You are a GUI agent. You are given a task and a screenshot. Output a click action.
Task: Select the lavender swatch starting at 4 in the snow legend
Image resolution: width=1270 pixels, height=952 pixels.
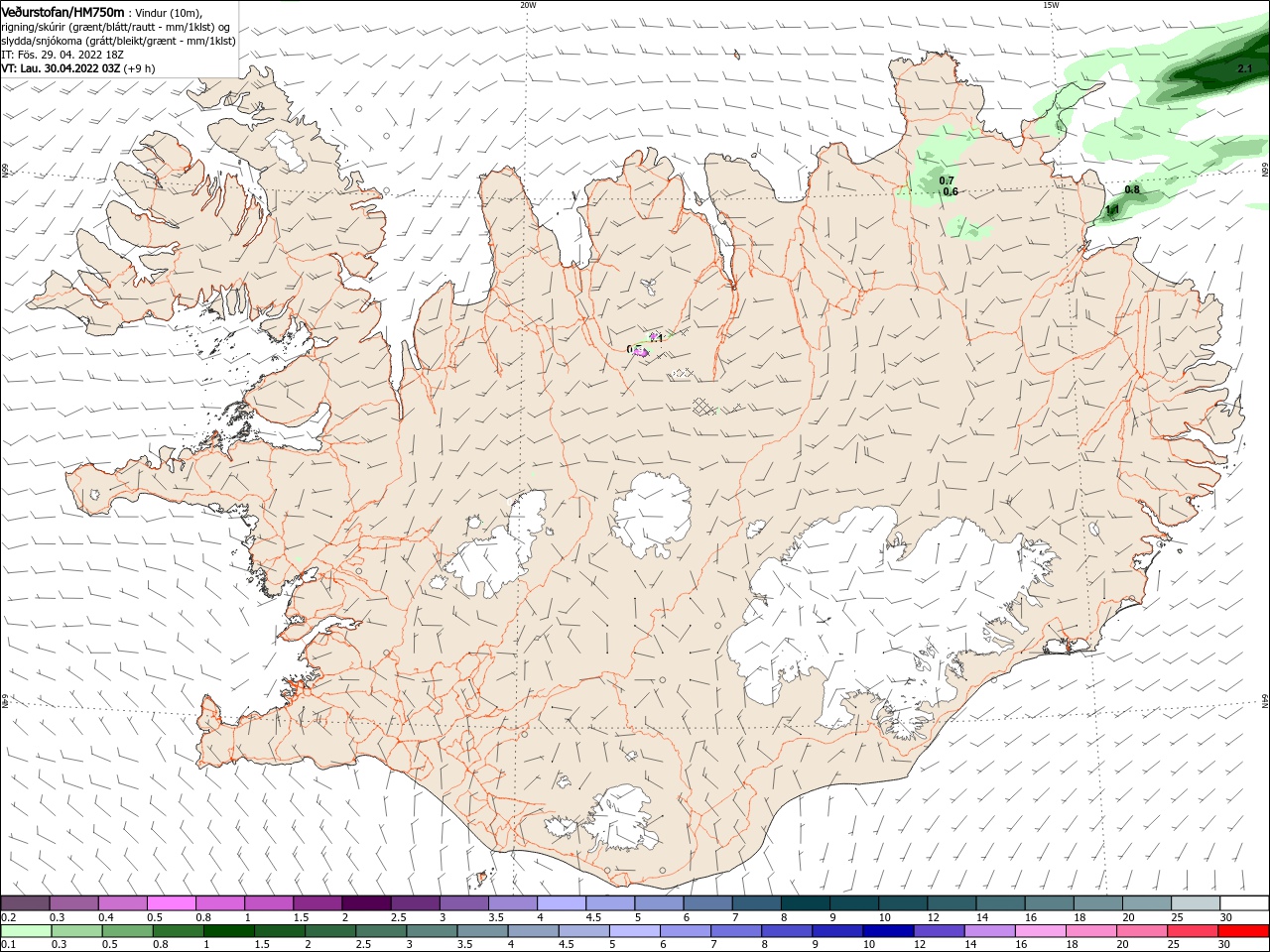tap(560, 903)
